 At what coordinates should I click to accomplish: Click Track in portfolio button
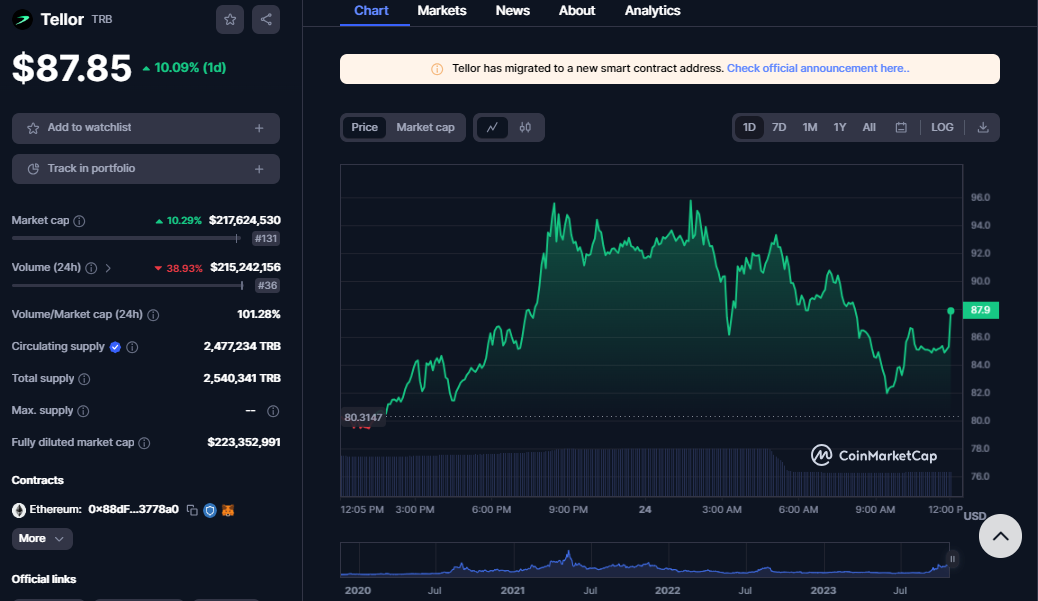click(146, 169)
